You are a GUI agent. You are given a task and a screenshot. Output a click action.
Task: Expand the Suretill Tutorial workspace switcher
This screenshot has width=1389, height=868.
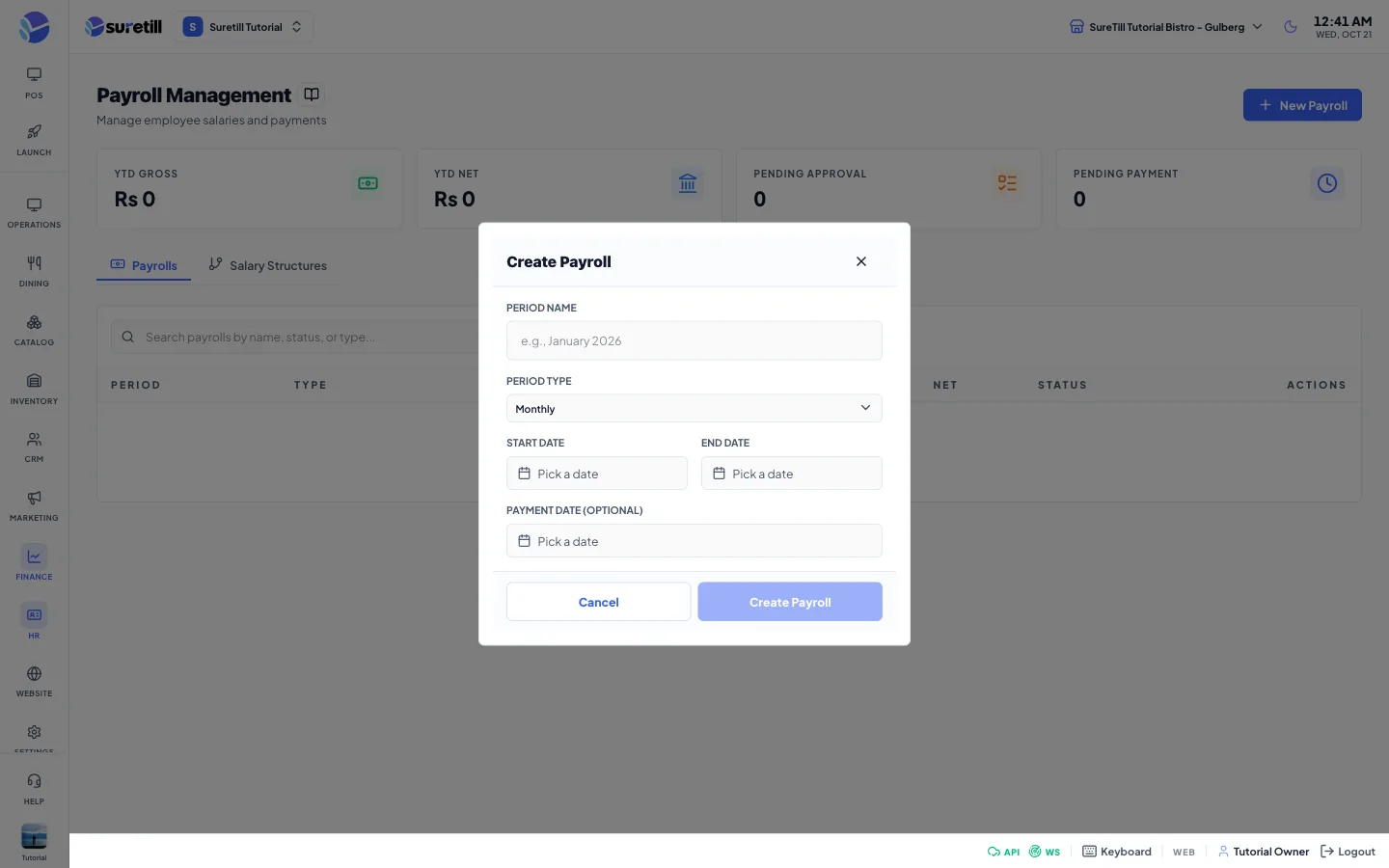coord(243,27)
